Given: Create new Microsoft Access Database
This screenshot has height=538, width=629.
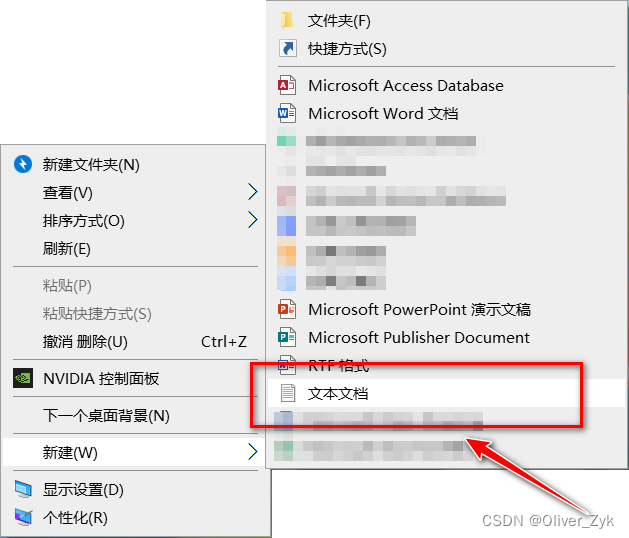Looking at the screenshot, I should (x=446, y=85).
